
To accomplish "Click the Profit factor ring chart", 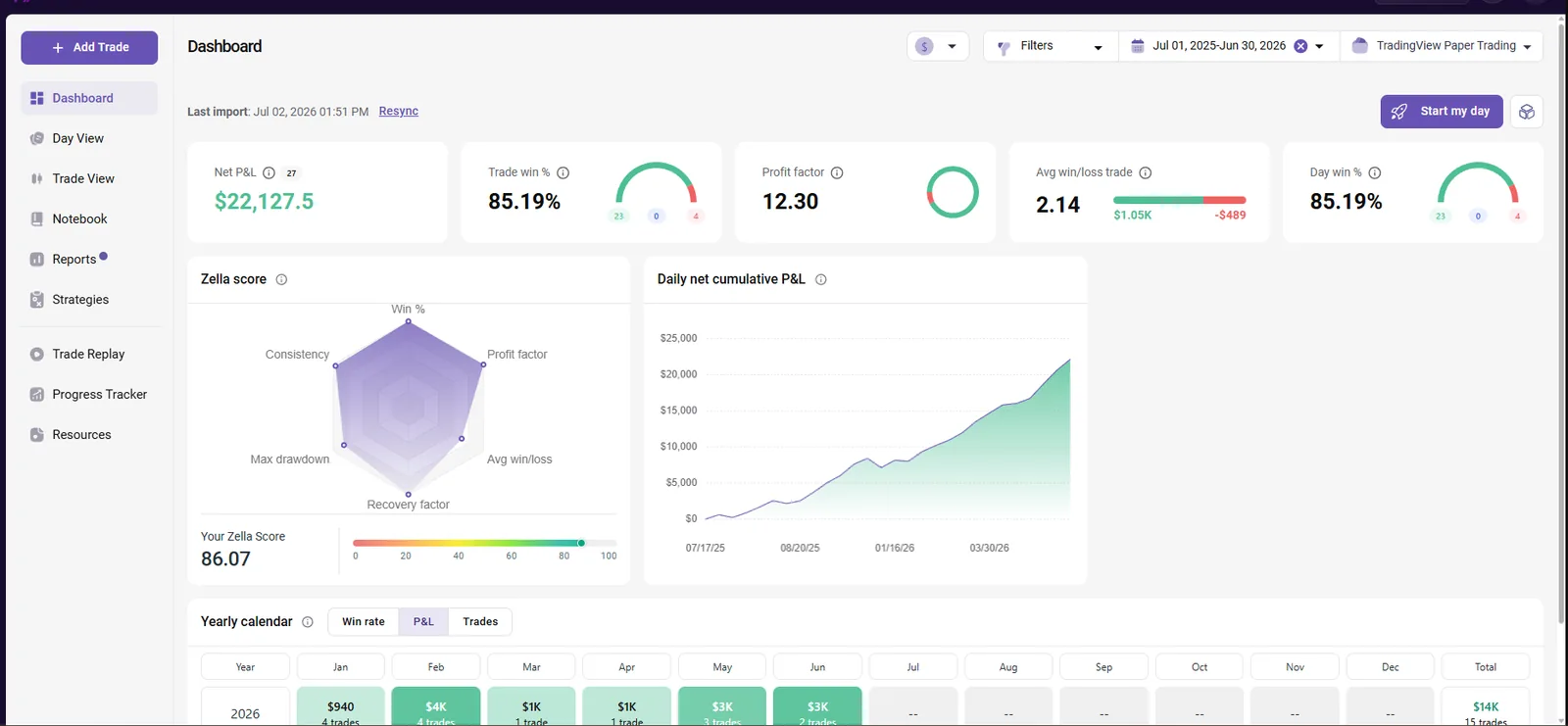I will [953, 192].
